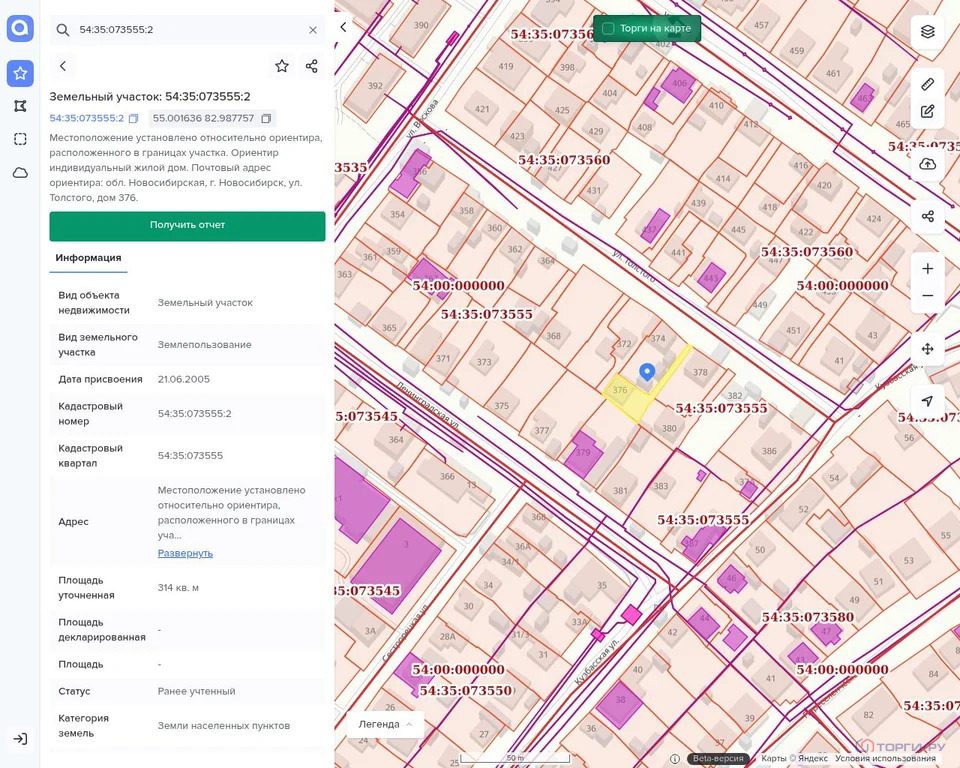
Task: Clear the cadastral number search field
Action: pos(313,30)
